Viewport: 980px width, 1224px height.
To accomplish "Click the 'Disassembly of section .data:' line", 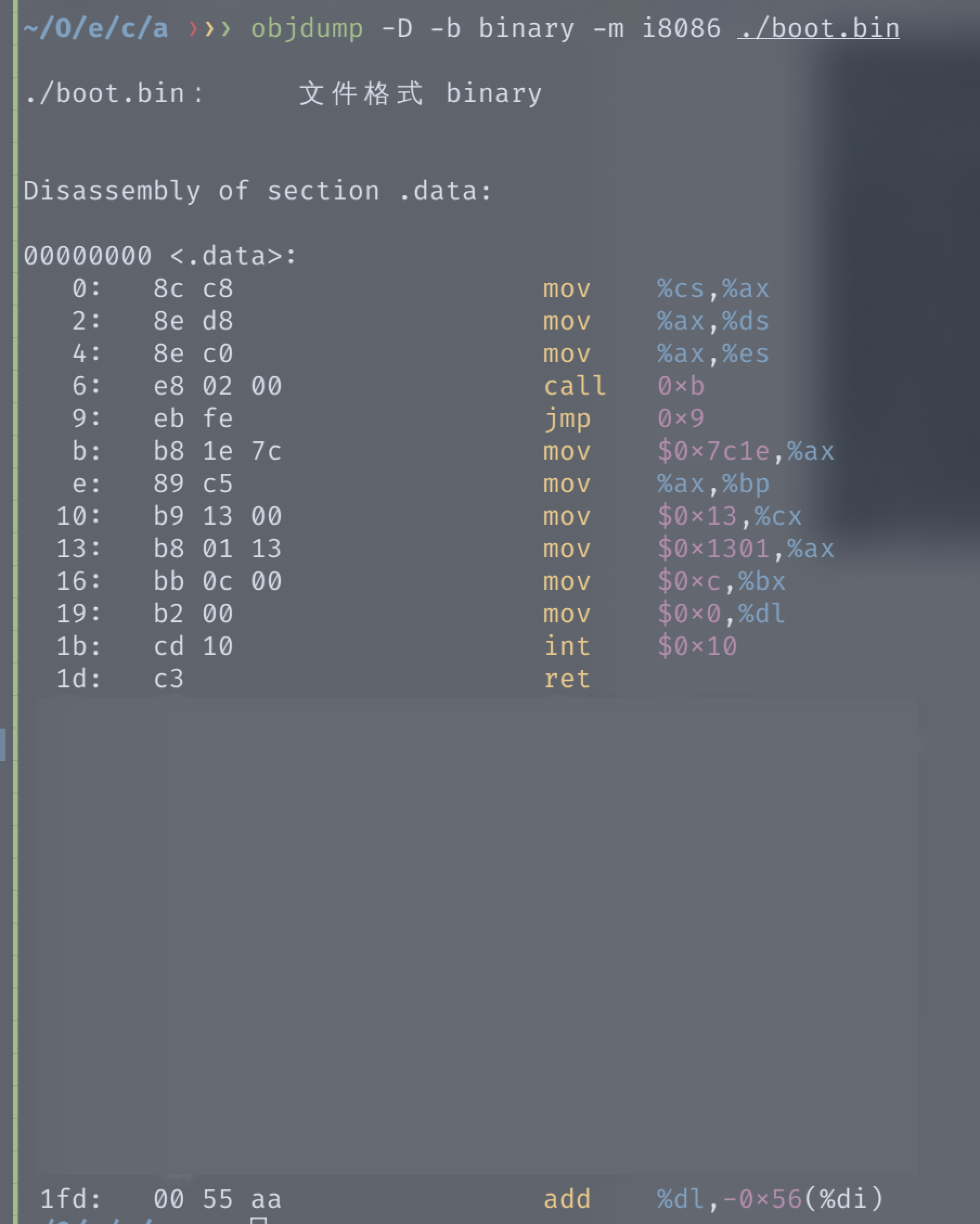I will click(257, 191).
